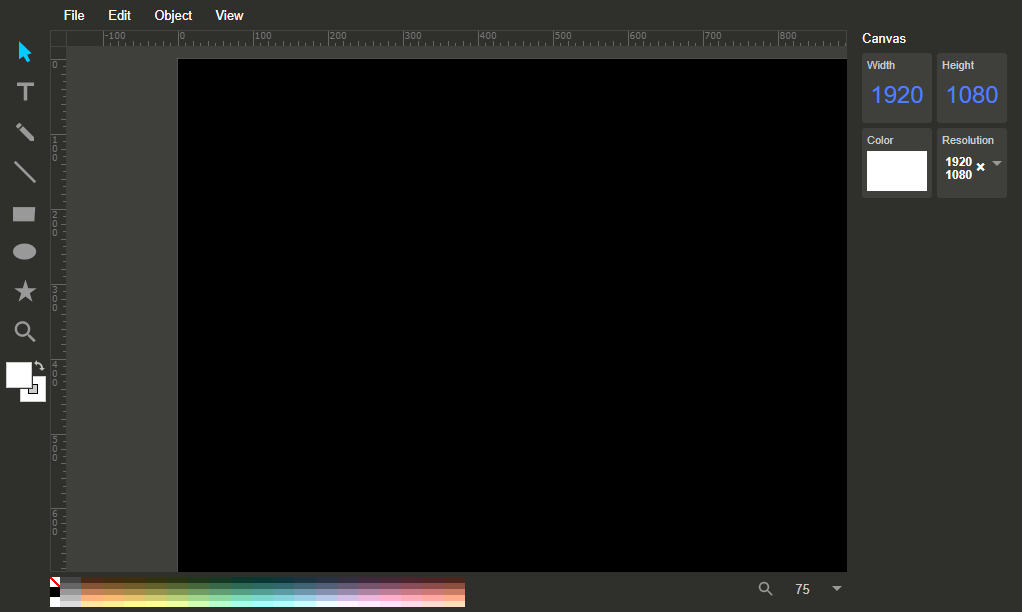Pick the black swatch in palette
The height and width of the screenshot is (612, 1022).
[55, 592]
